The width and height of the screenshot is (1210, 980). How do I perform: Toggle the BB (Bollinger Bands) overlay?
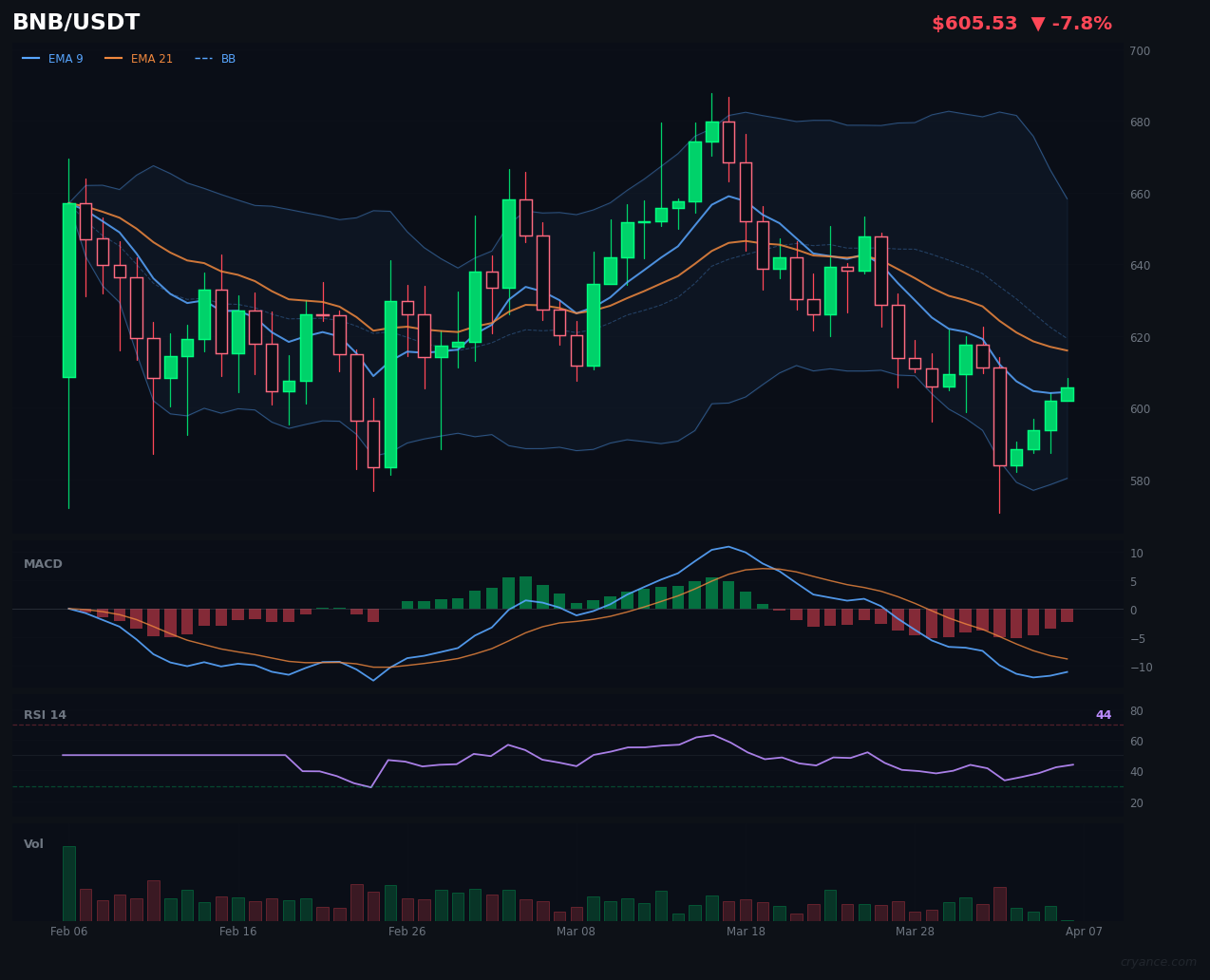point(228,58)
